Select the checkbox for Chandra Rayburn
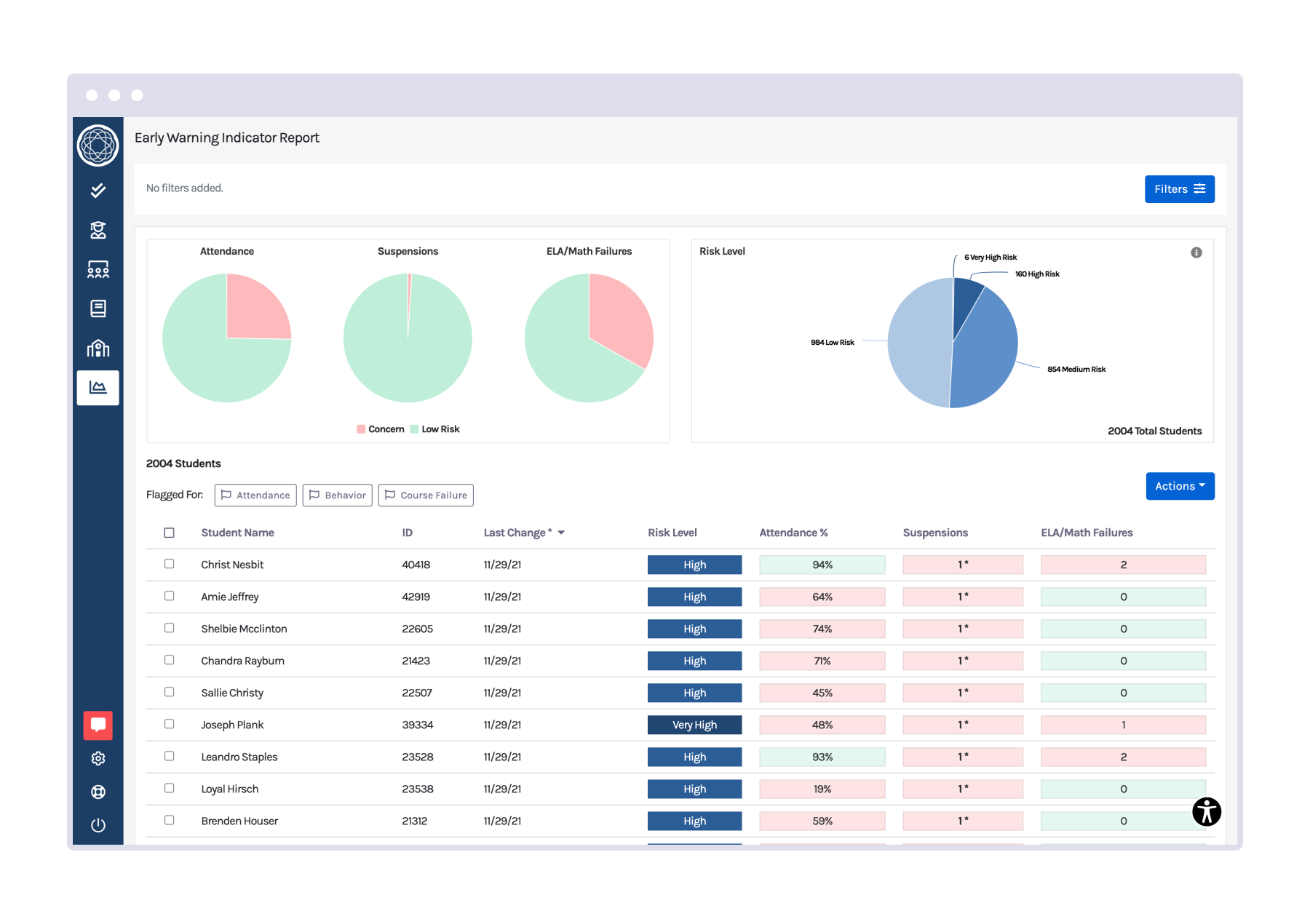The image size is (1310, 924). (x=169, y=660)
